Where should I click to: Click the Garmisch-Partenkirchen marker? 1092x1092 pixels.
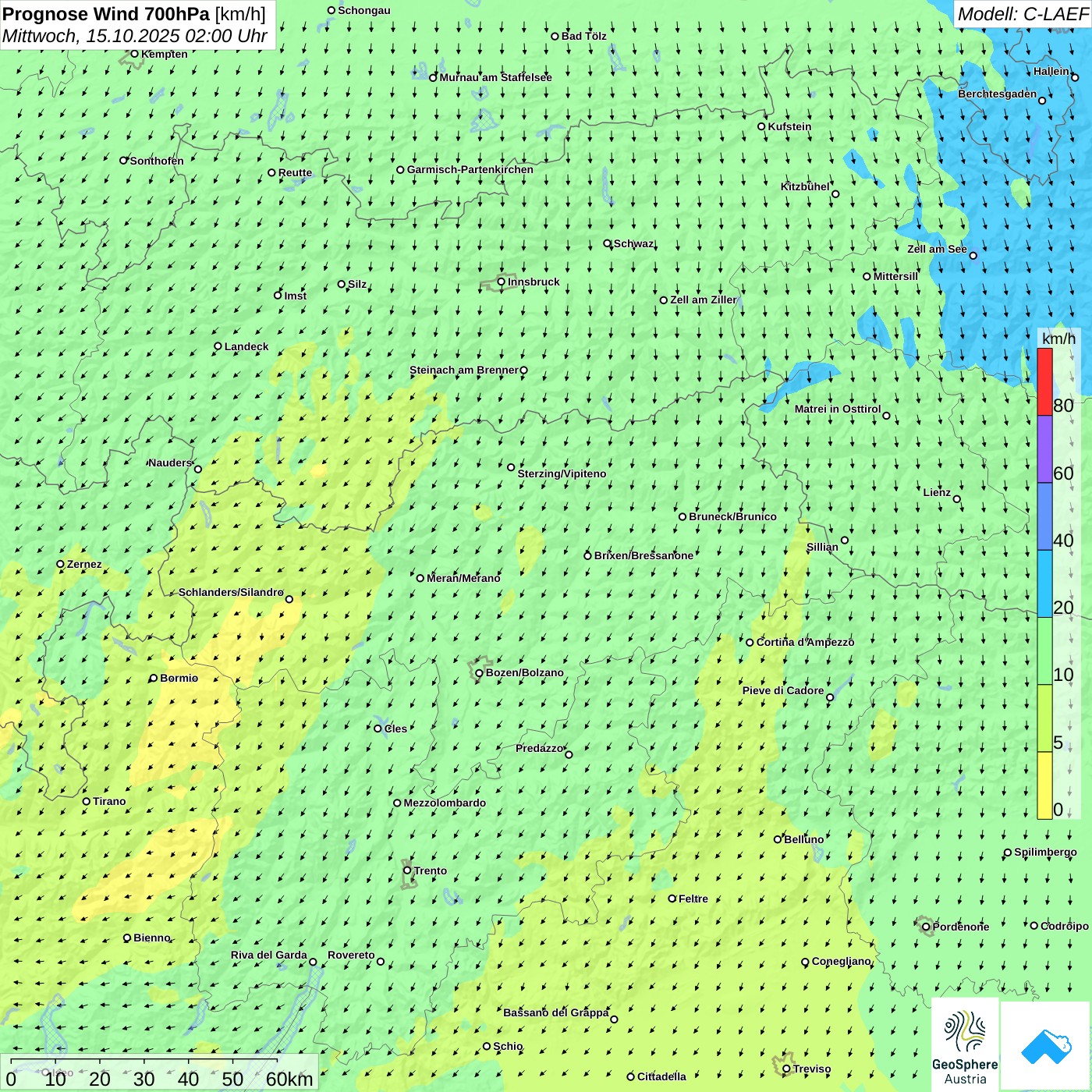coord(401,169)
